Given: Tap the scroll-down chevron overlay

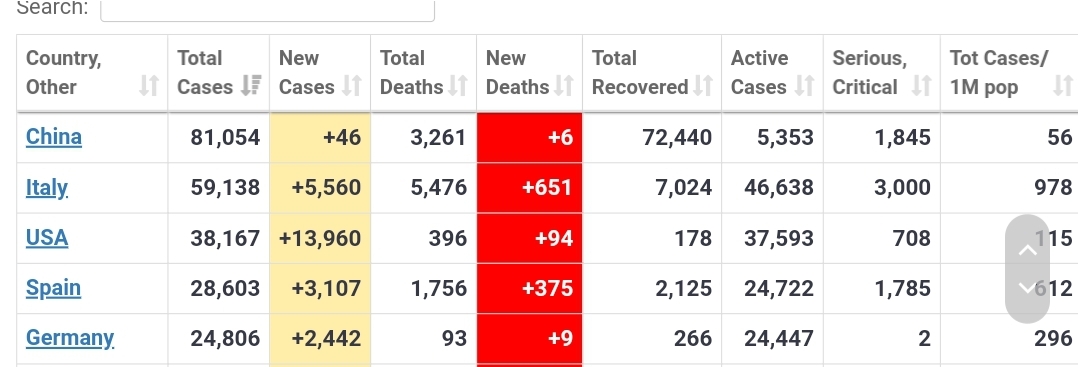Looking at the screenshot, I should click(1028, 288).
